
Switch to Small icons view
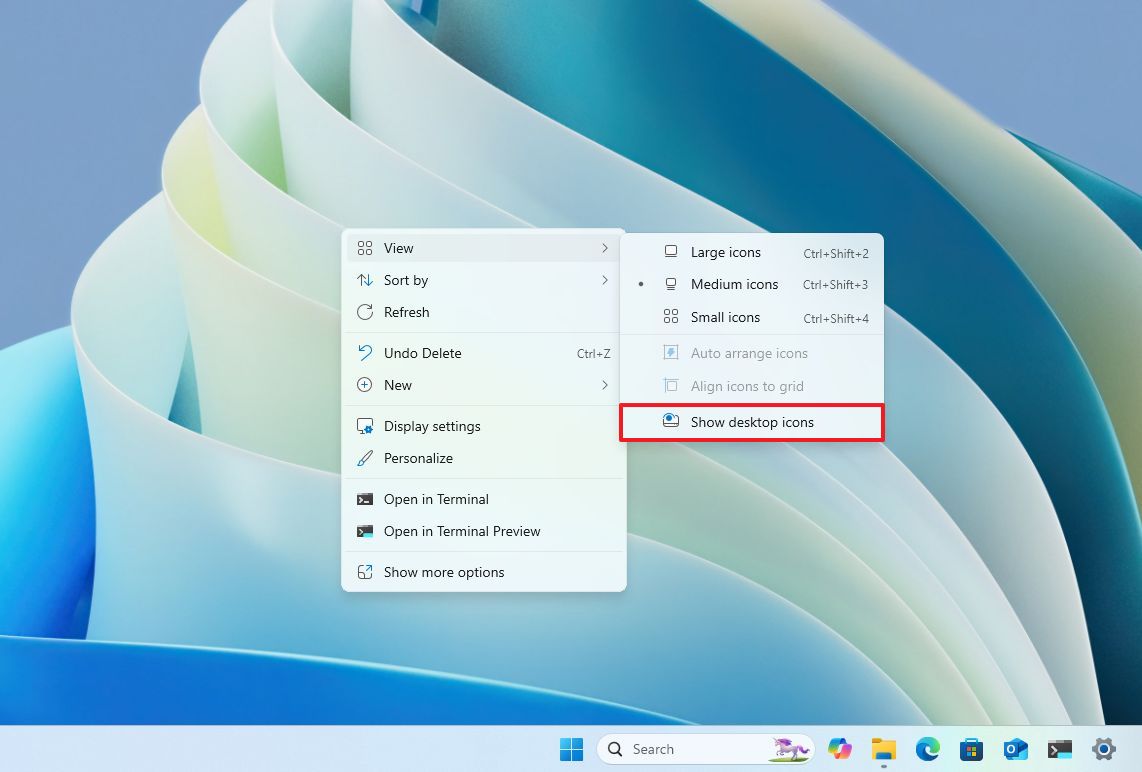(x=752, y=317)
